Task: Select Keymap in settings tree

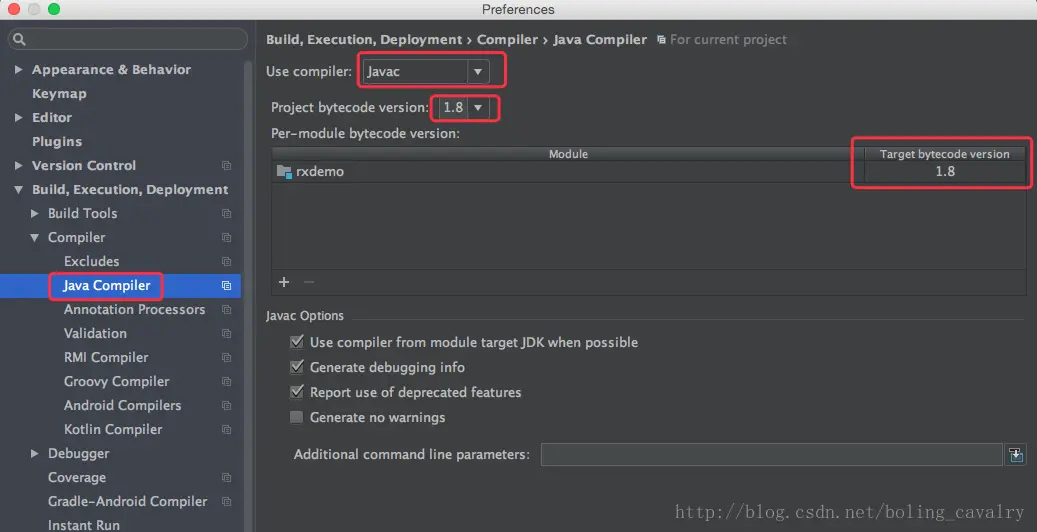Action: coord(59,93)
